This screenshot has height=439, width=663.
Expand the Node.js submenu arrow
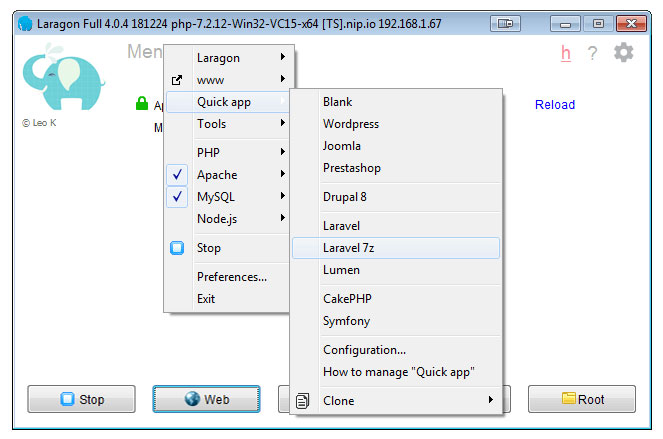(282, 217)
